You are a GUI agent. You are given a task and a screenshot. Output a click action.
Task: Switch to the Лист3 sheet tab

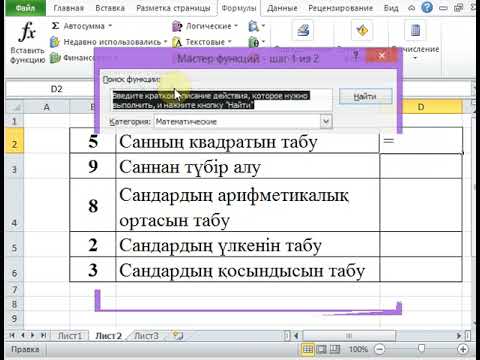[147, 336]
